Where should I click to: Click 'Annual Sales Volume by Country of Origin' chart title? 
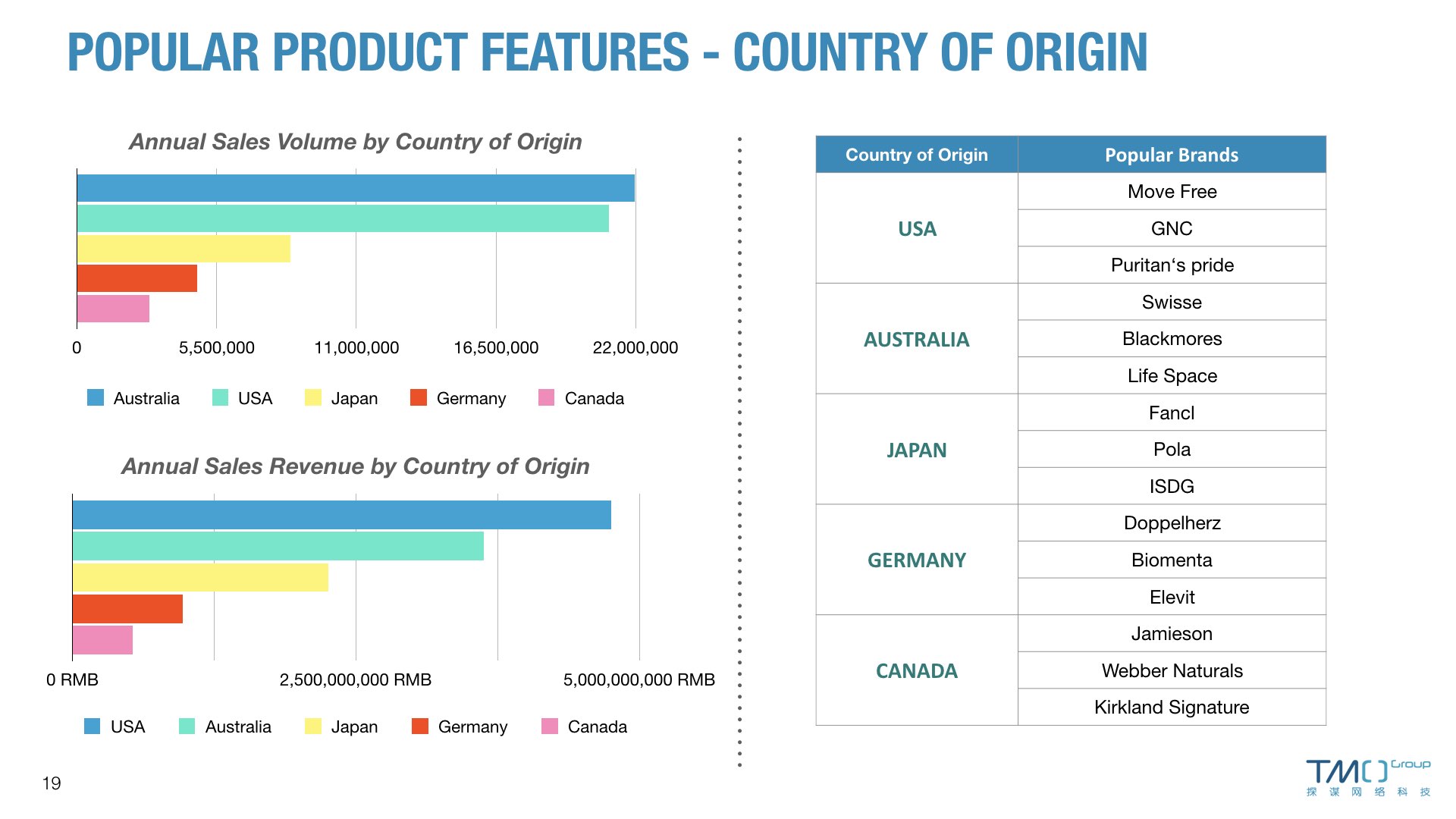click(356, 142)
